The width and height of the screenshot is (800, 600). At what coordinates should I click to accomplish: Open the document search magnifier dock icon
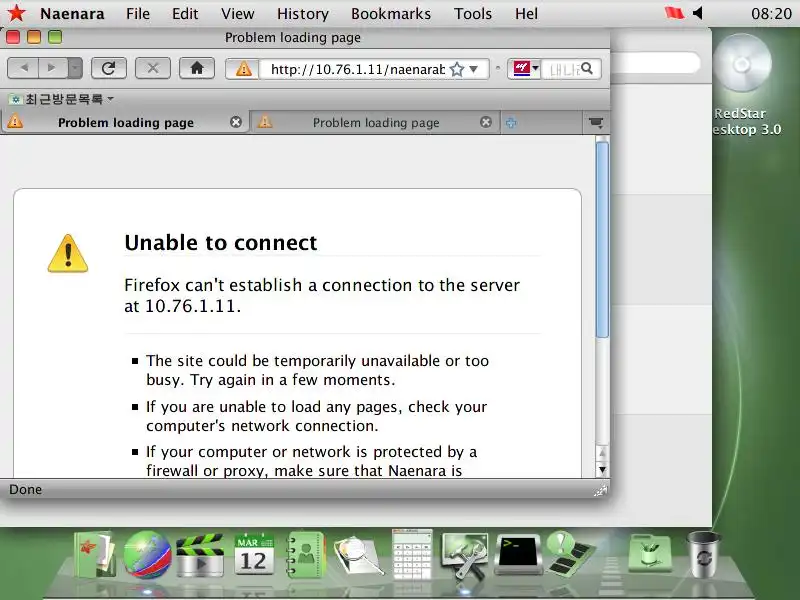(359, 556)
